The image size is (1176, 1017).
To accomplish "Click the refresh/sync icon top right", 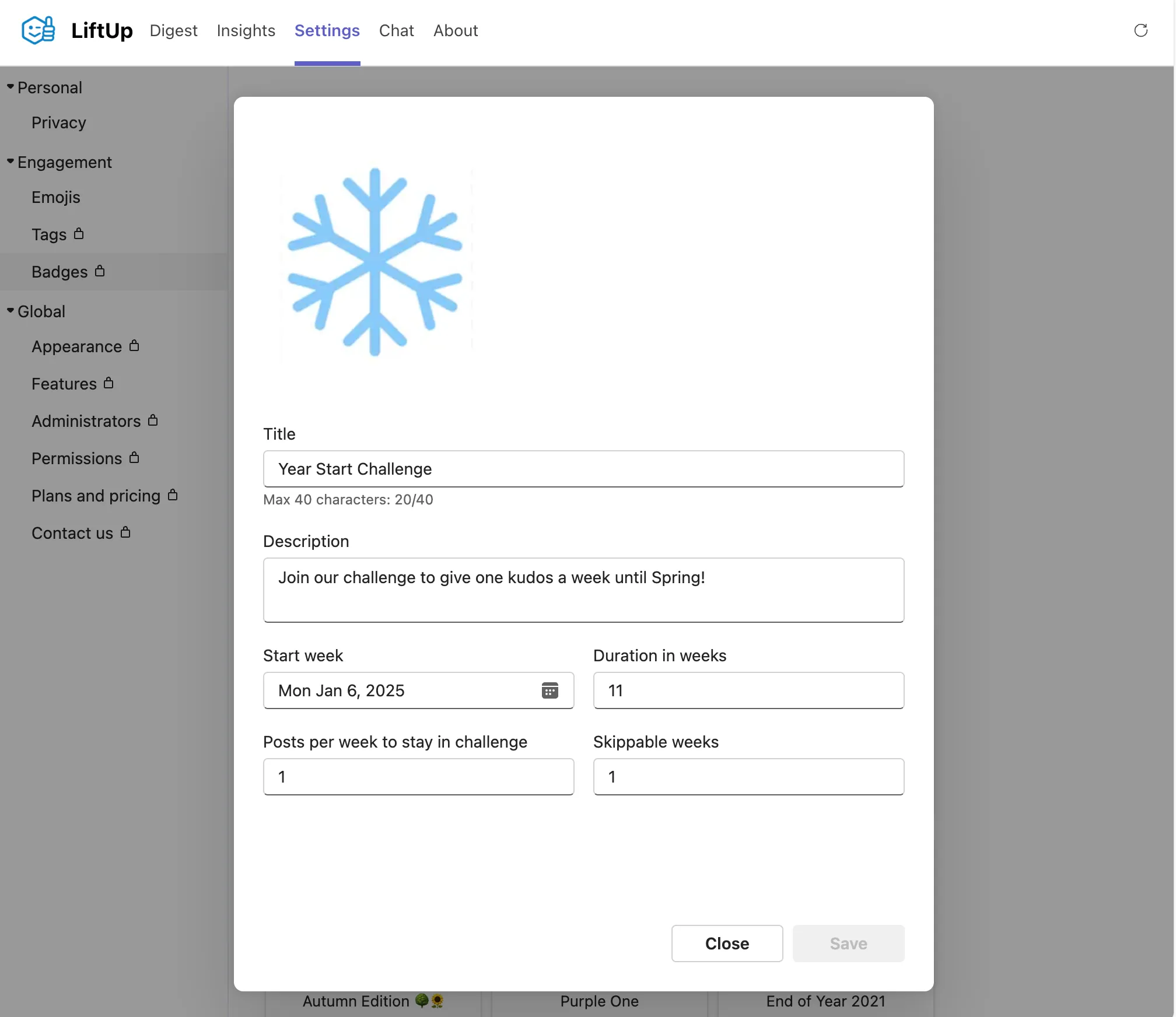I will (x=1140, y=30).
